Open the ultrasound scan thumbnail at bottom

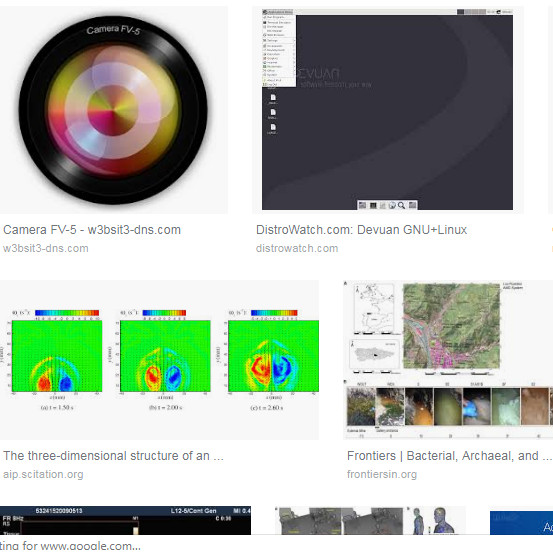click(x=125, y=521)
